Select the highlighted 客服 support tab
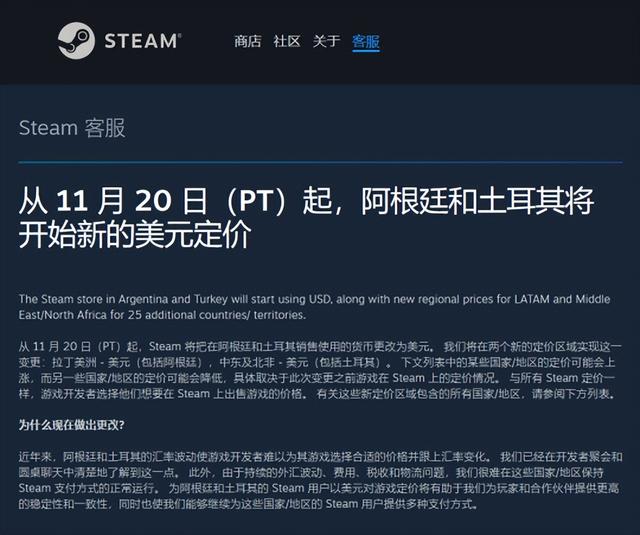Viewport: 640px width, 535px height. coord(366,42)
